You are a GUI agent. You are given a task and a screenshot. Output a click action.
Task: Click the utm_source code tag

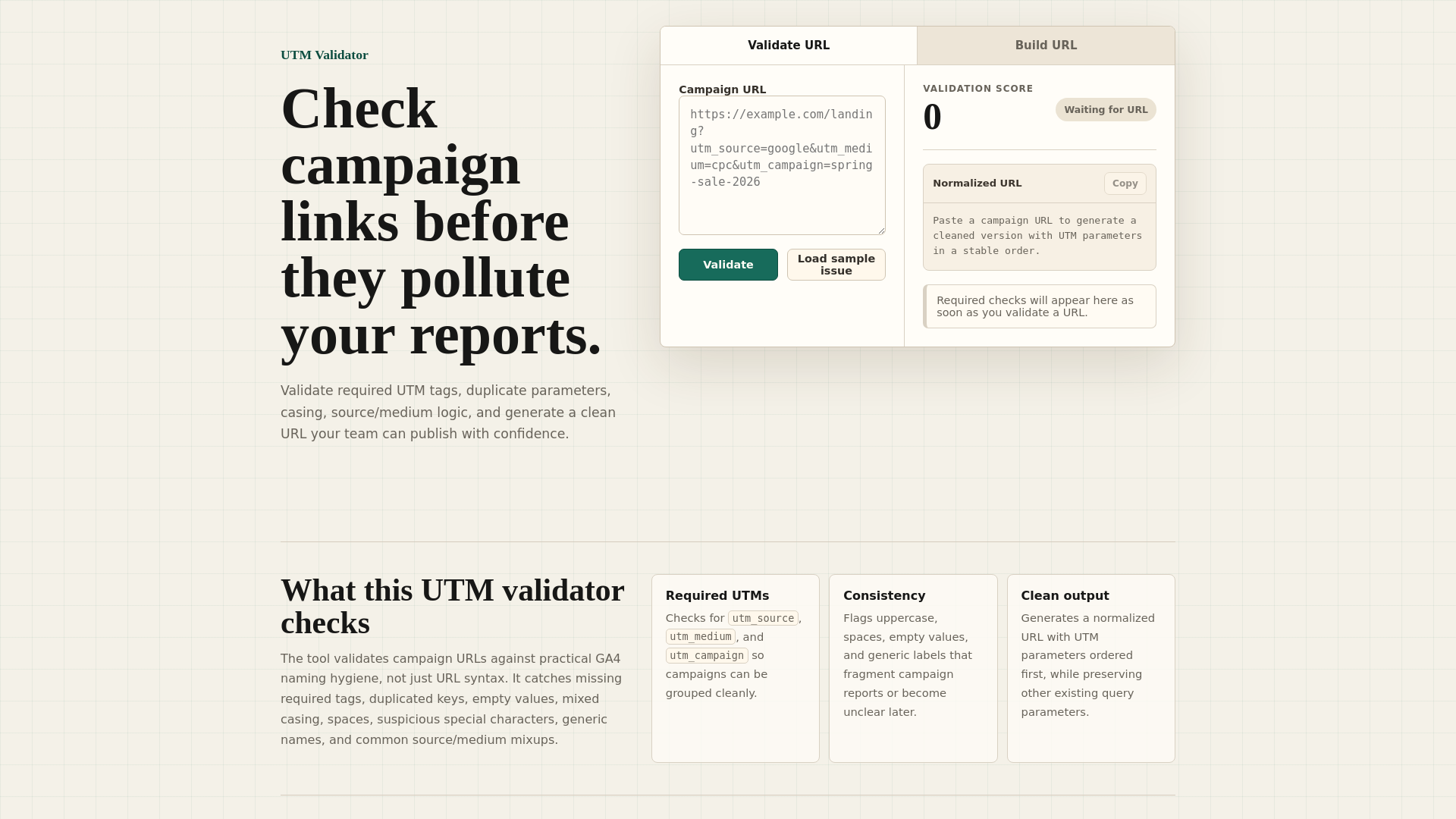(x=763, y=619)
